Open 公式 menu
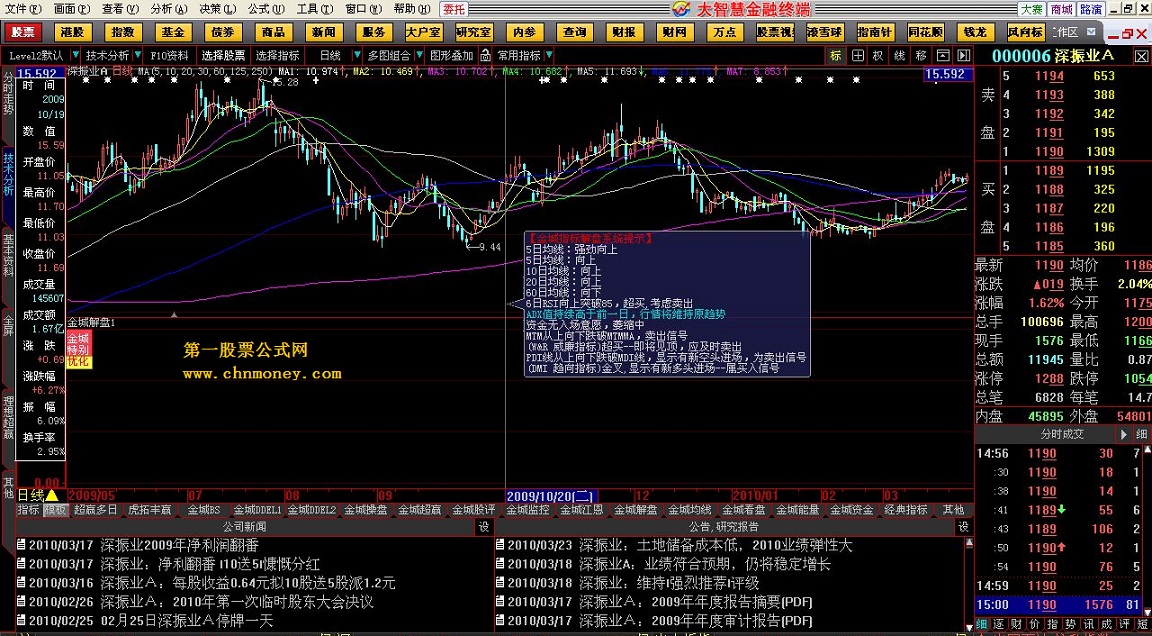The height and width of the screenshot is (636, 1152). pos(266,9)
